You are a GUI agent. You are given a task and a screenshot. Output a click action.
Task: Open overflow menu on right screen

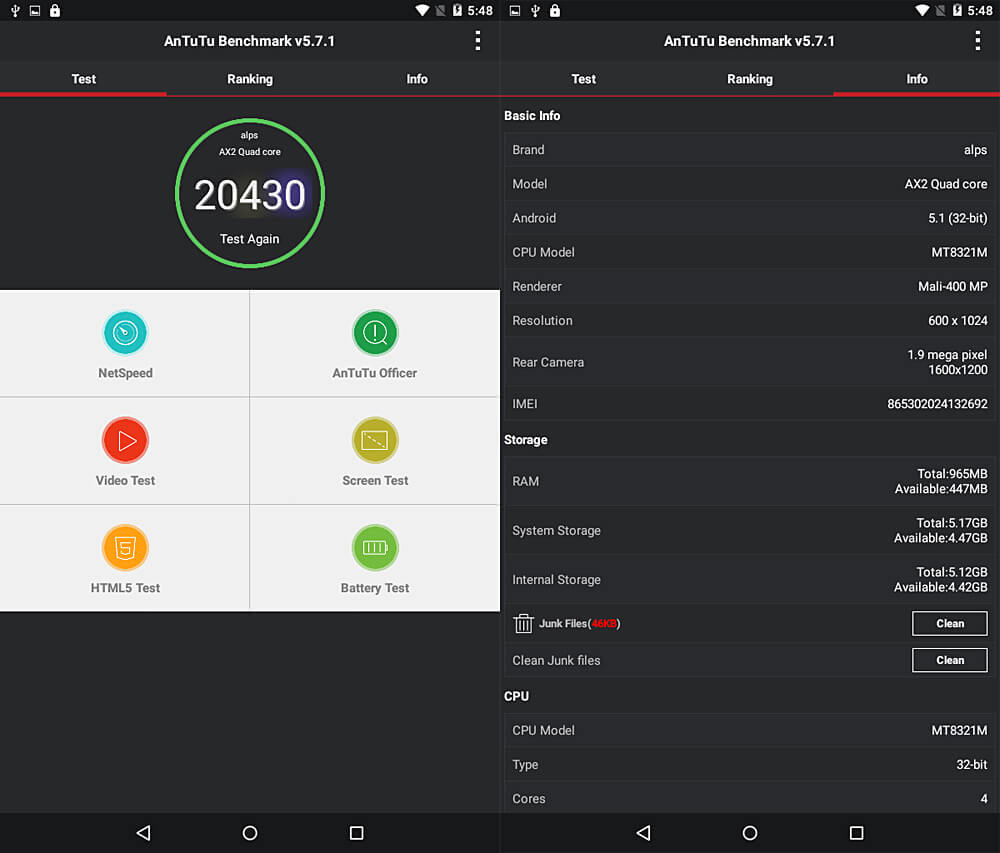click(x=978, y=41)
